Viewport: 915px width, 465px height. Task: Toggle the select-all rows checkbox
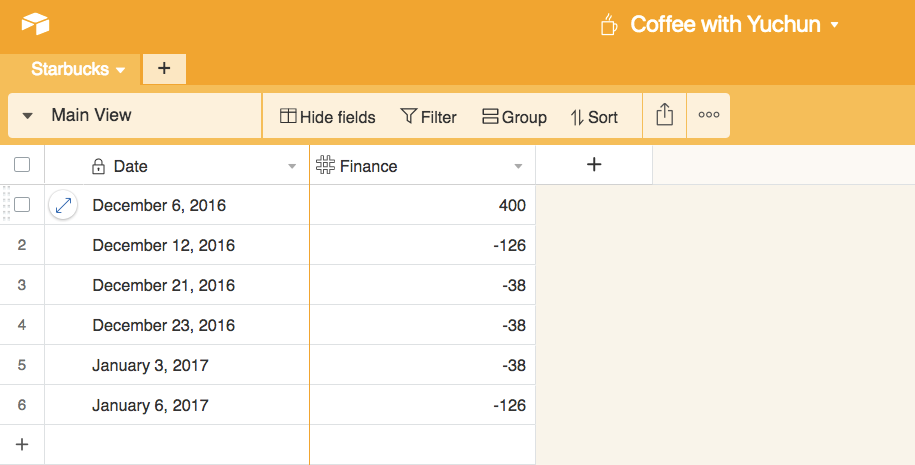[22, 165]
